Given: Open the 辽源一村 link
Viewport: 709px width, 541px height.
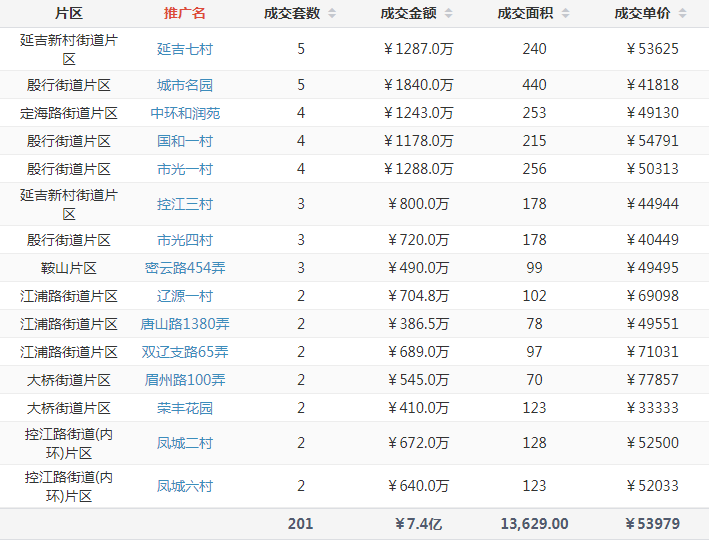Looking at the screenshot, I should (184, 296).
